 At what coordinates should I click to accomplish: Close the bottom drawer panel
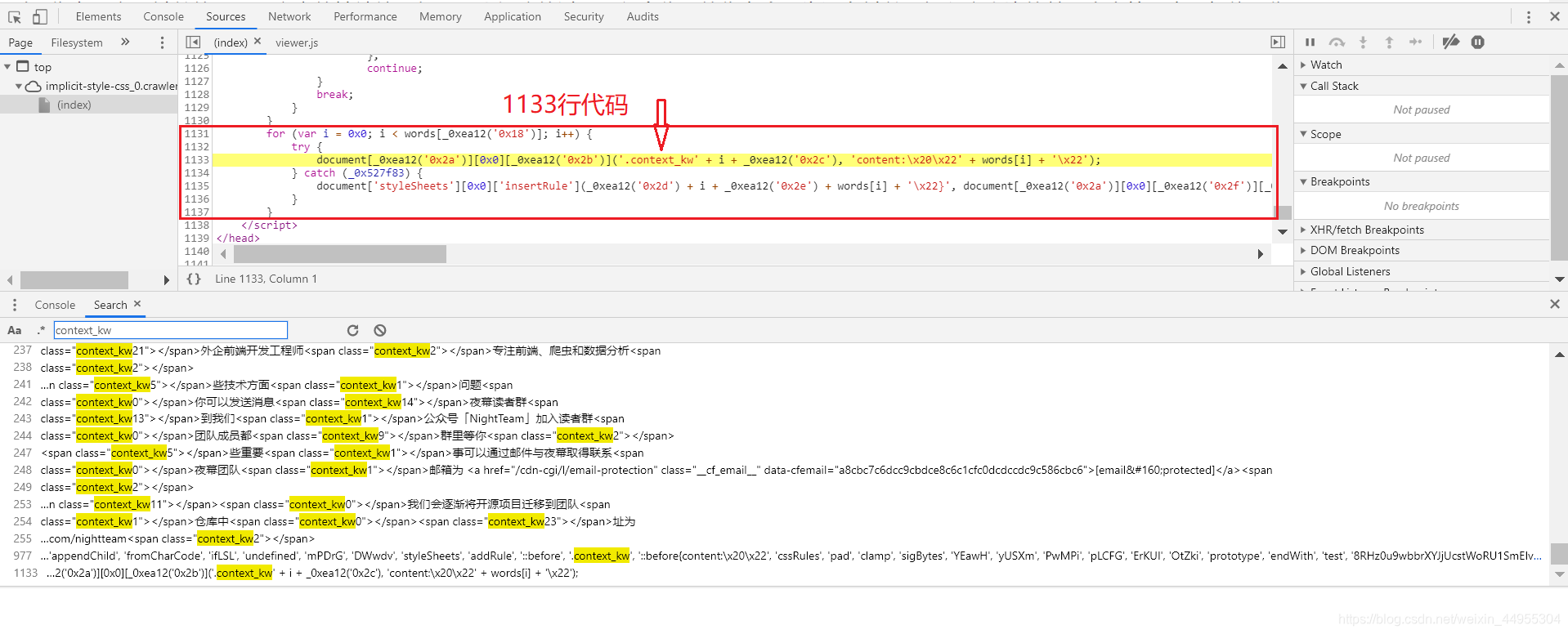[x=1554, y=304]
